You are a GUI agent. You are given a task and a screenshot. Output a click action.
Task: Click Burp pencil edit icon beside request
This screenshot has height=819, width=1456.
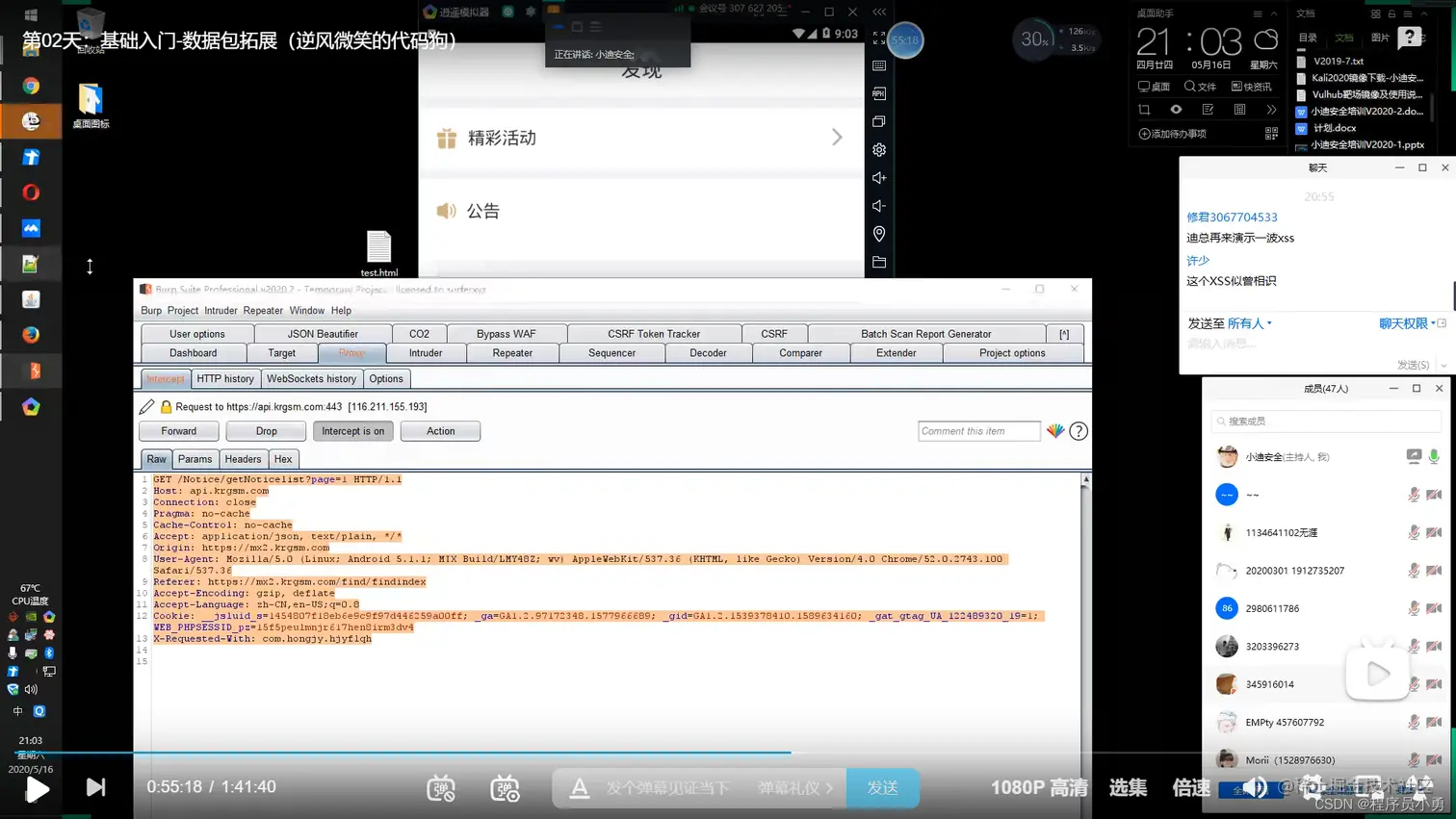(146, 407)
